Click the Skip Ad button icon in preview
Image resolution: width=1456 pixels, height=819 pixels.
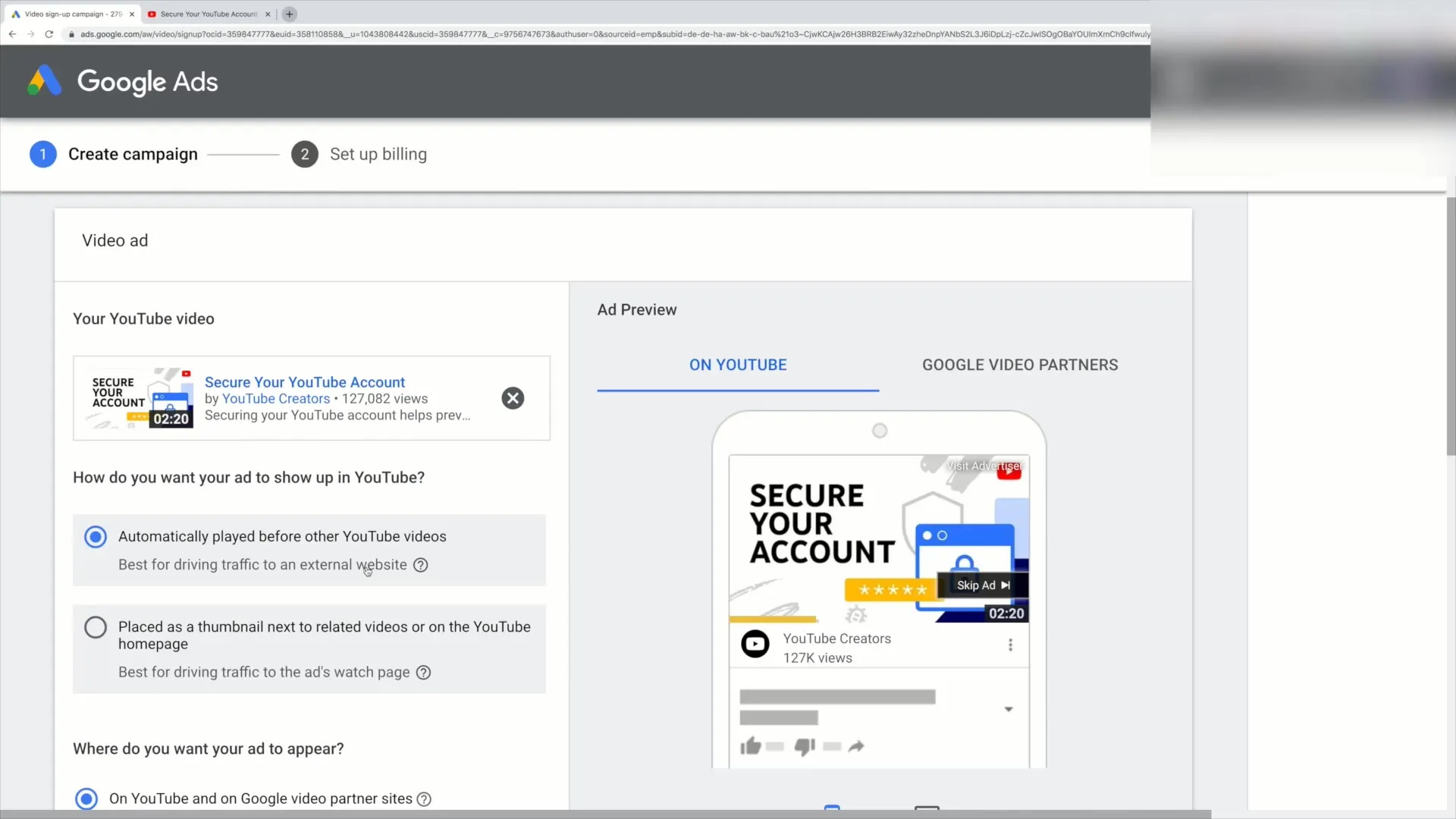pos(984,585)
